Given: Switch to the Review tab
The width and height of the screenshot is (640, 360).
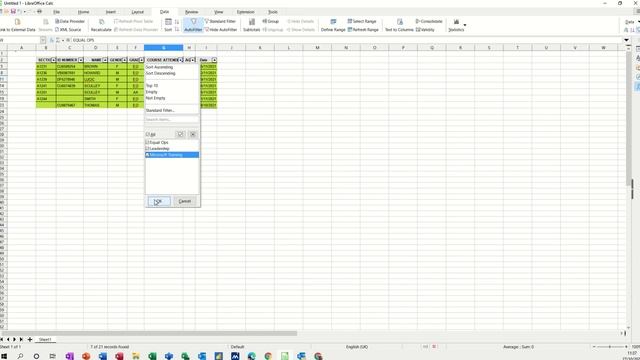Looking at the screenshot, I should coord(191,12).
